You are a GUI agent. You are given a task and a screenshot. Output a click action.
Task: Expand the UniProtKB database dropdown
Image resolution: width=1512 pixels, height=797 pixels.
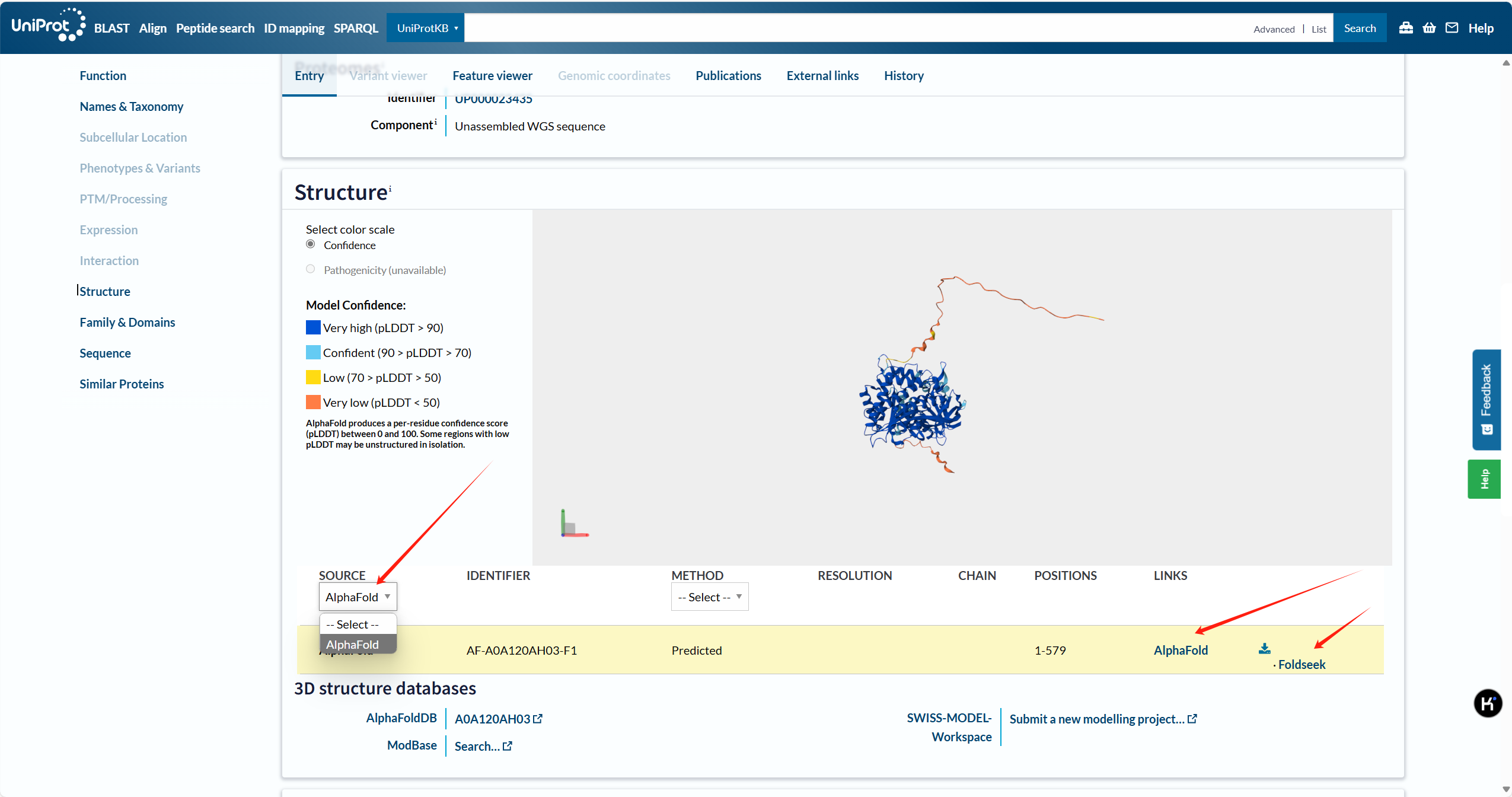click(425, 28)
